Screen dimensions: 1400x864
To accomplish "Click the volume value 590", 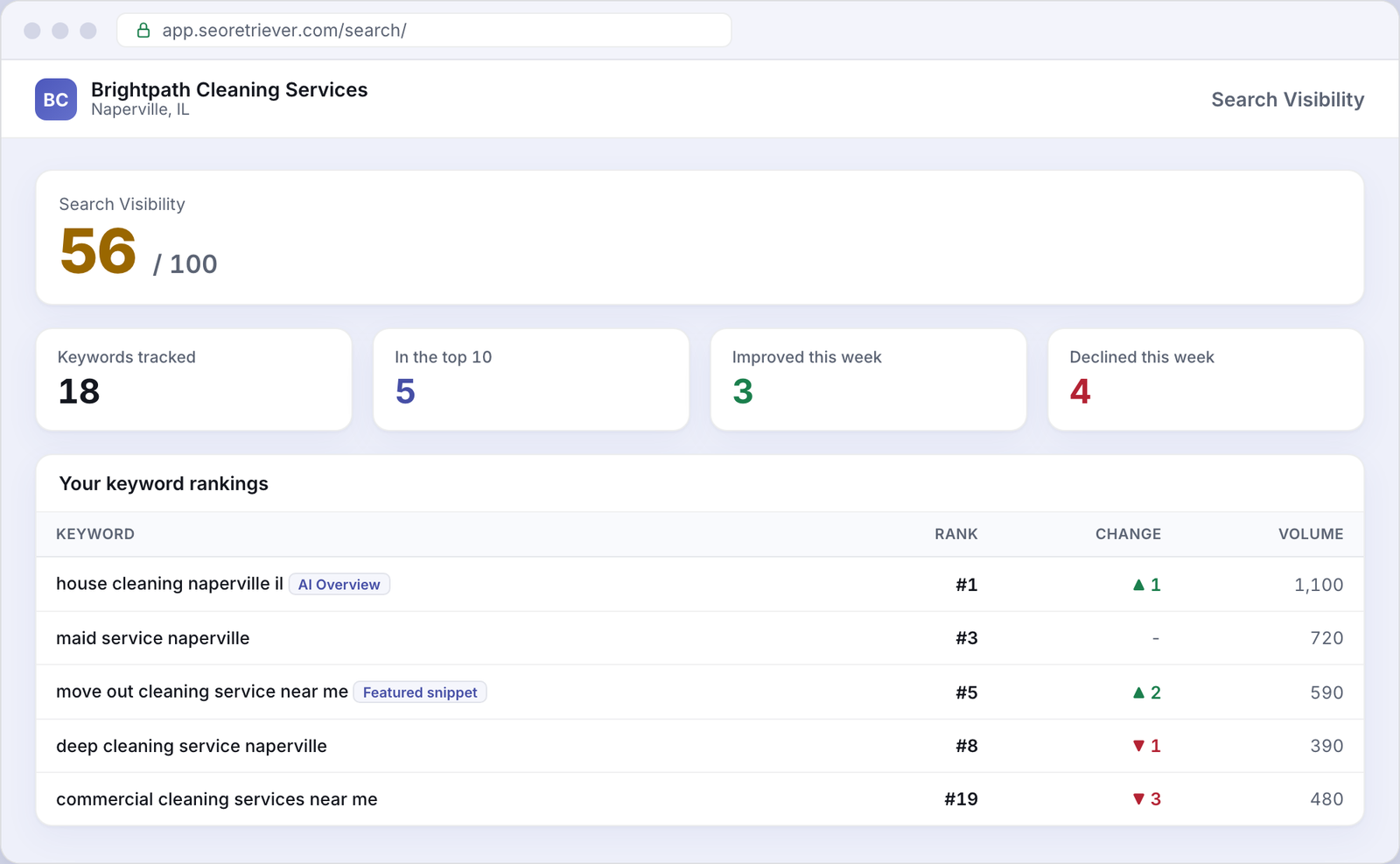I will pos(1327,692).
